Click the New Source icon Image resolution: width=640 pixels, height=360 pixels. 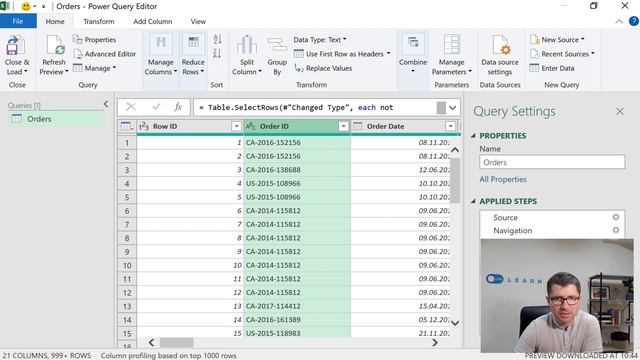535,40
